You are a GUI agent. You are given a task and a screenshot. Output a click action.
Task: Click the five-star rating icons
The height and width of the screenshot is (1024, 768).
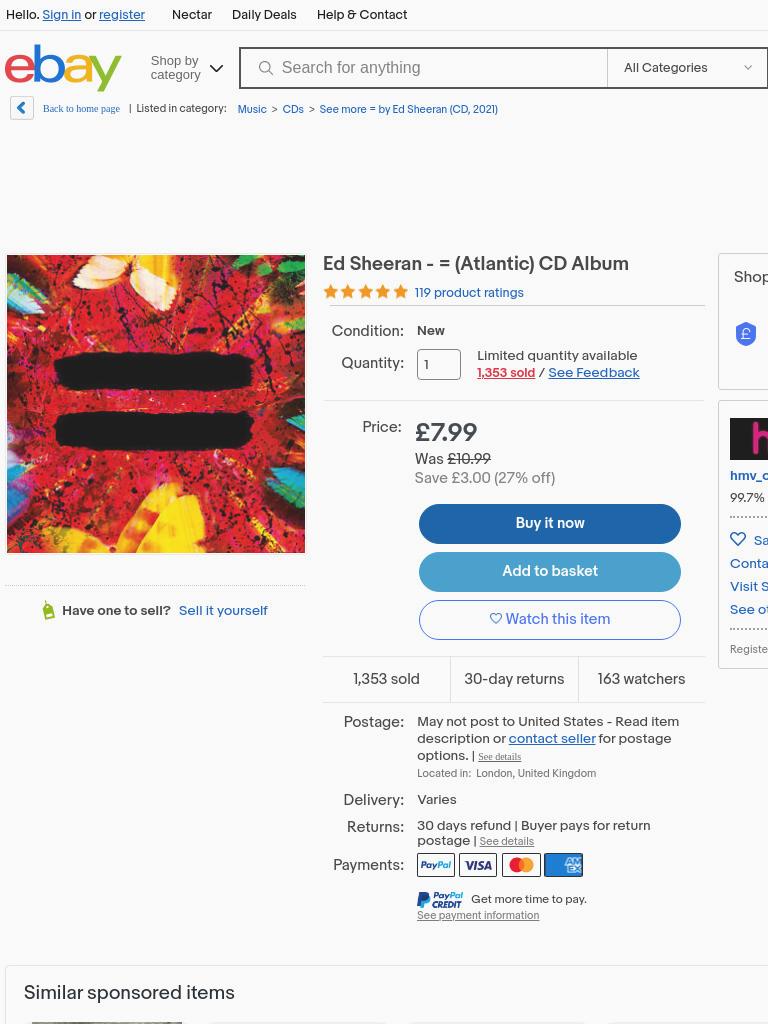(366, 292)
